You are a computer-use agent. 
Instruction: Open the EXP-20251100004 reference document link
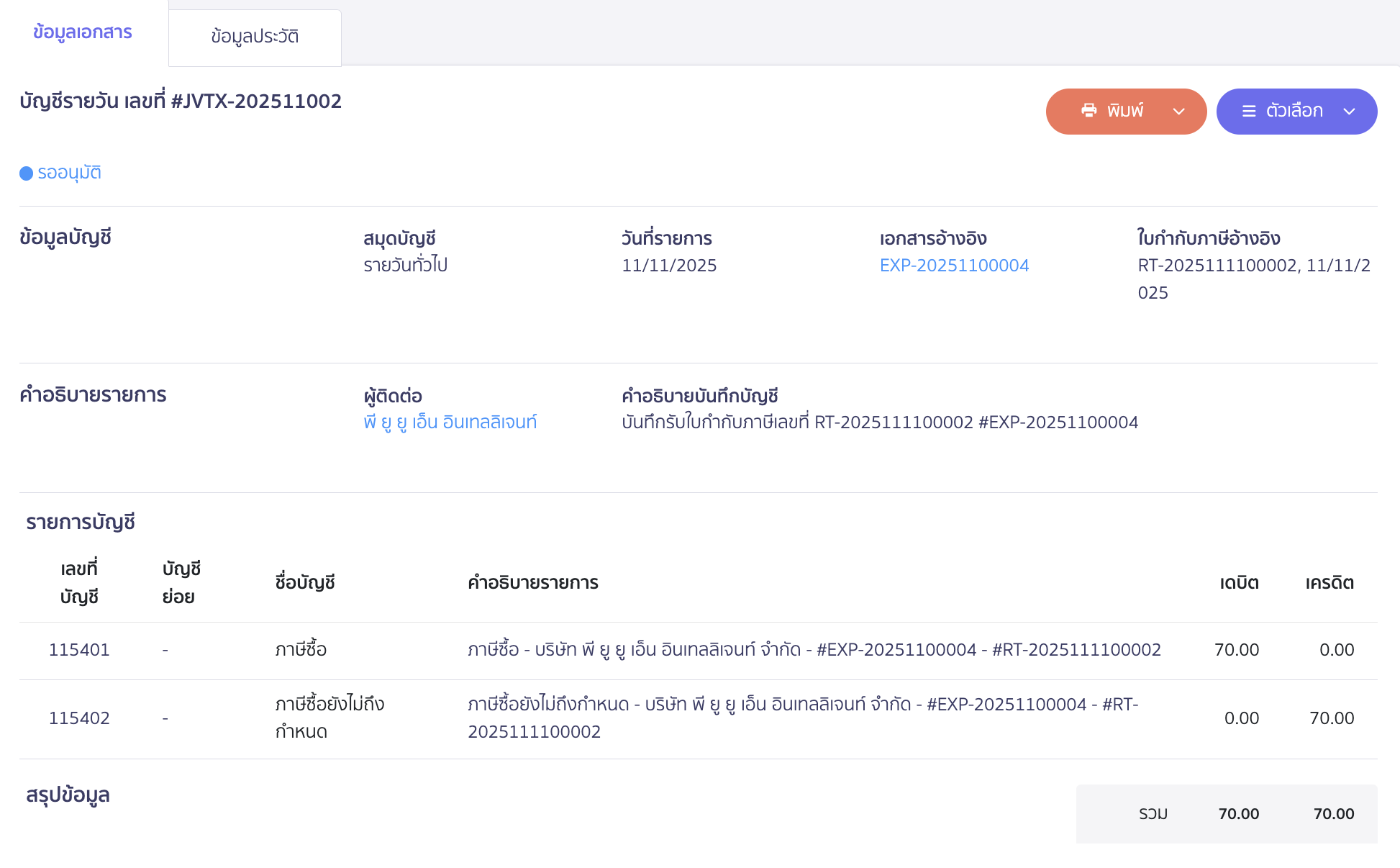[954, 266]
